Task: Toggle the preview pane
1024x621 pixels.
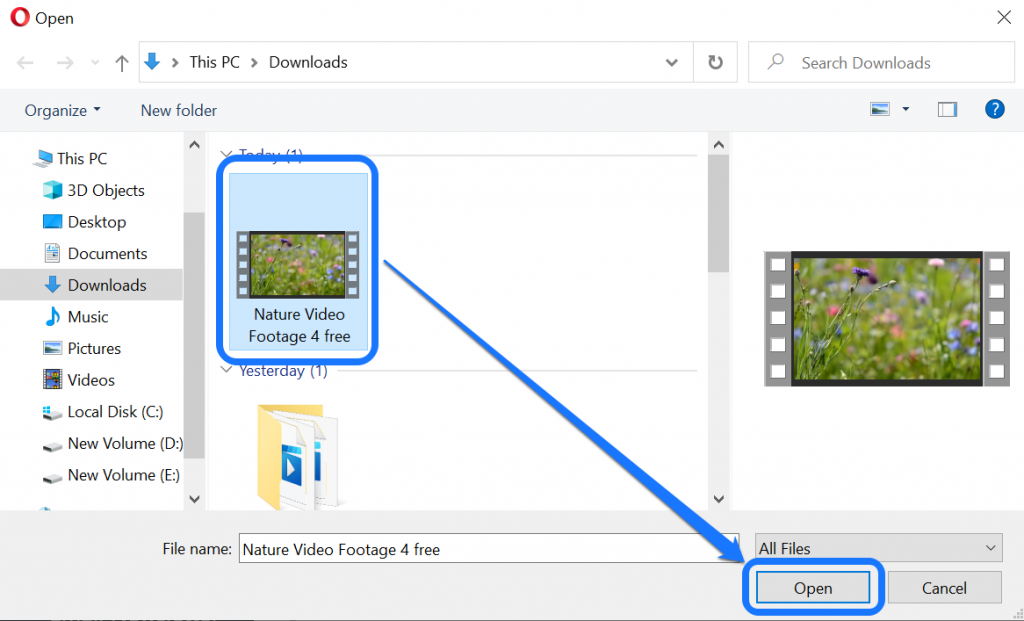Action: pyautogui.click(x=947, y=109)
